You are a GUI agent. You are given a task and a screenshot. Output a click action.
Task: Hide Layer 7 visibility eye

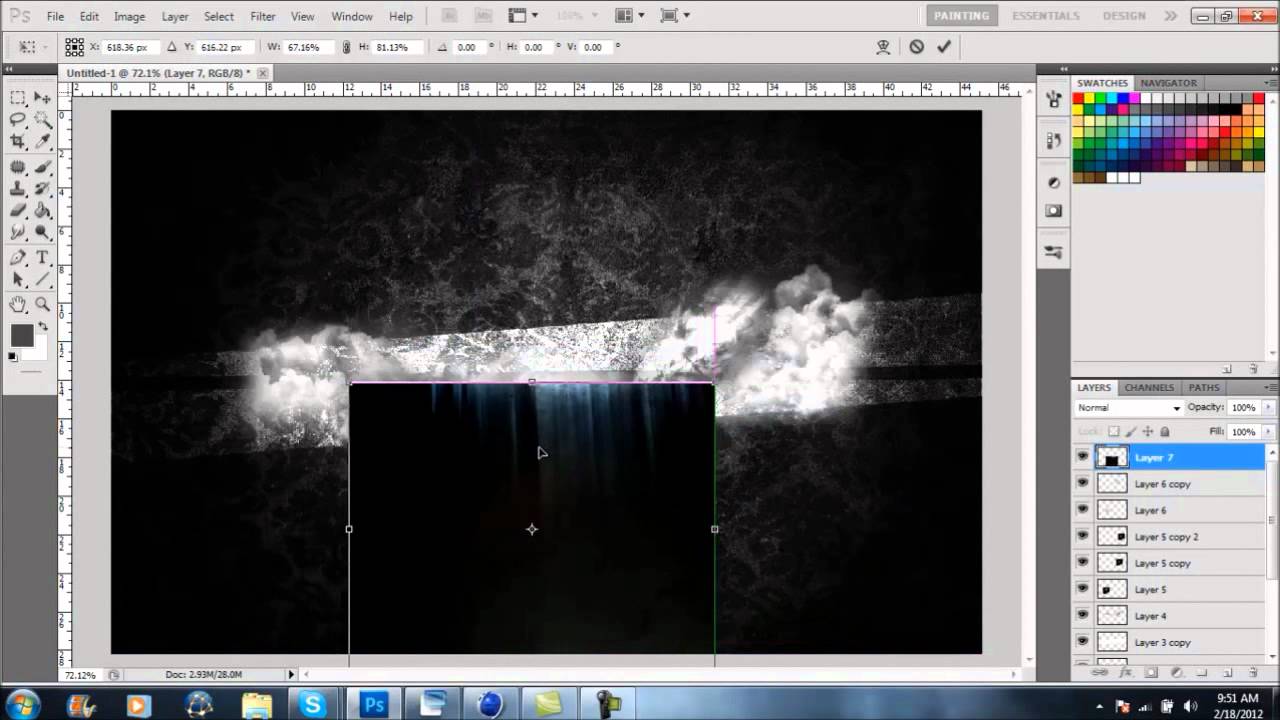(x=1082, y=457)
